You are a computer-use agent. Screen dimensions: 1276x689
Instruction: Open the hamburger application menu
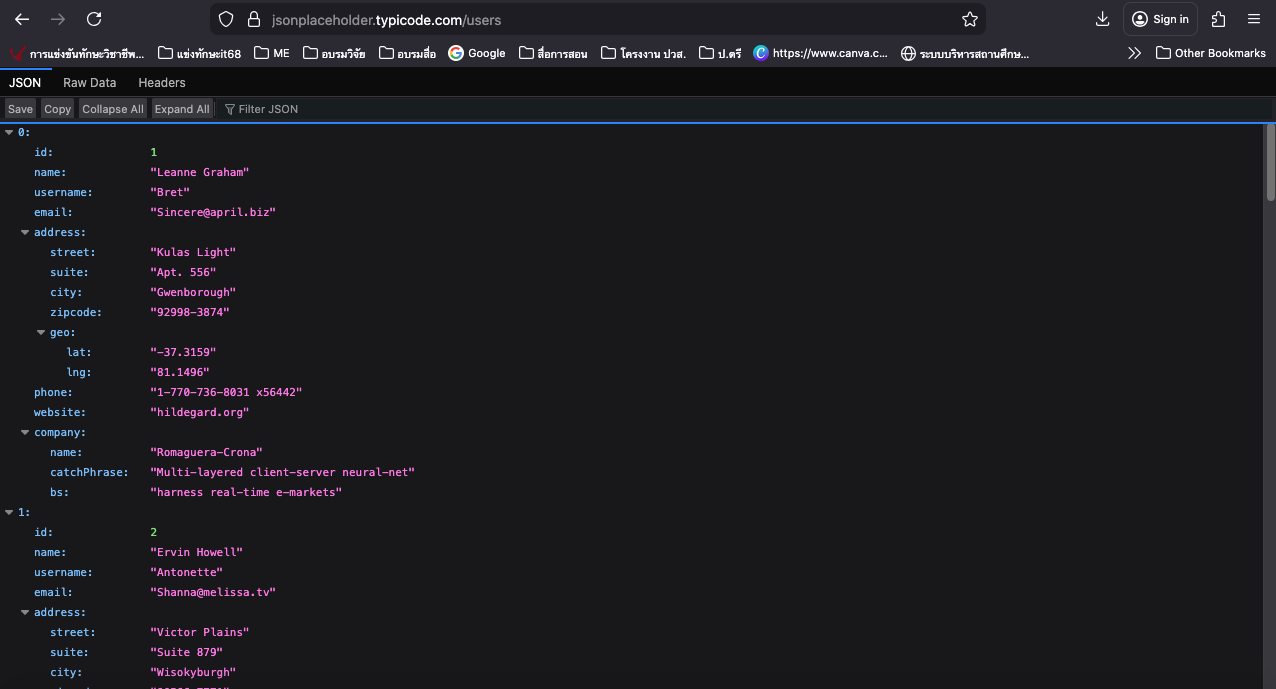[x=1254, y=19]
